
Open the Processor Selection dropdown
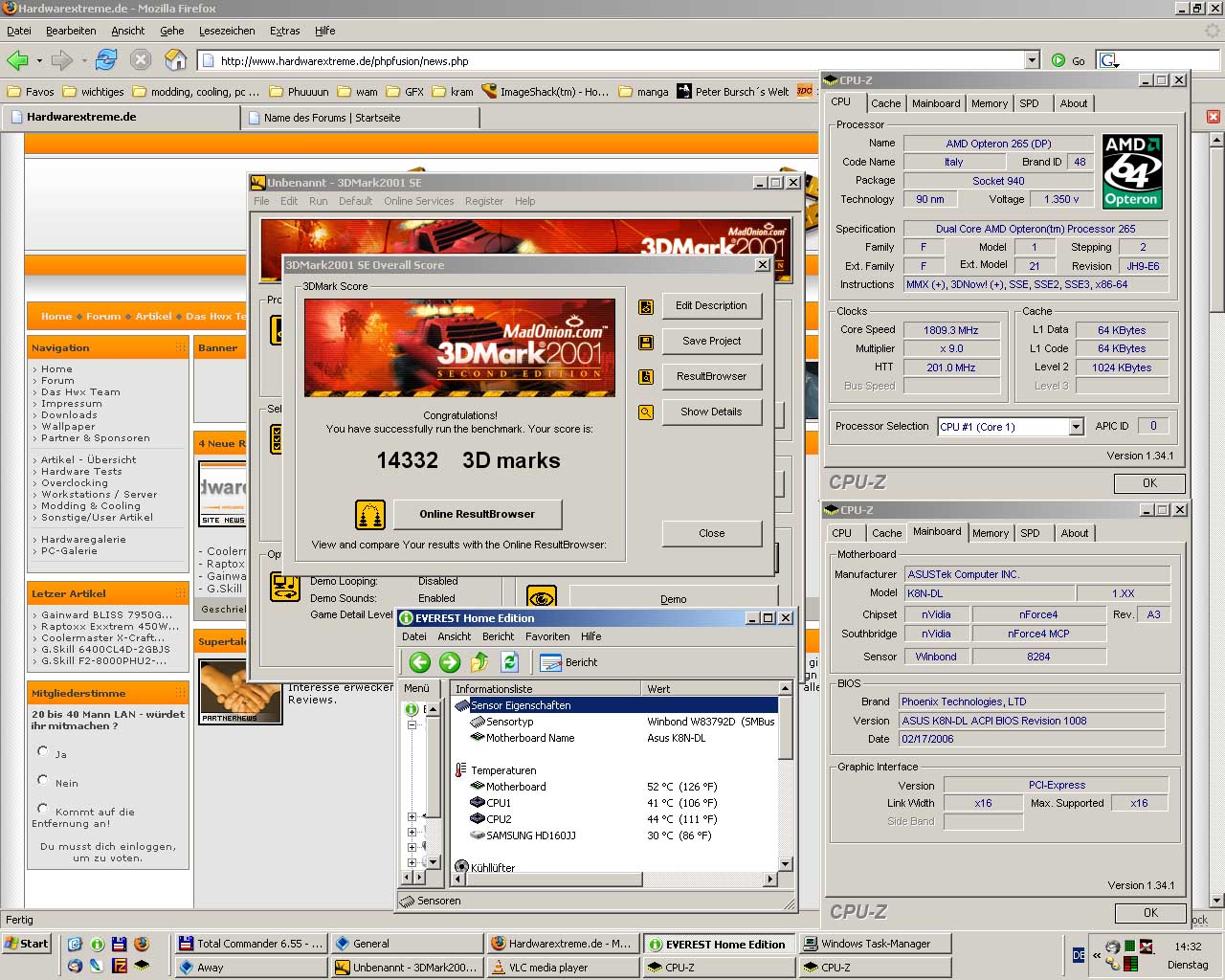point(1076,427)
